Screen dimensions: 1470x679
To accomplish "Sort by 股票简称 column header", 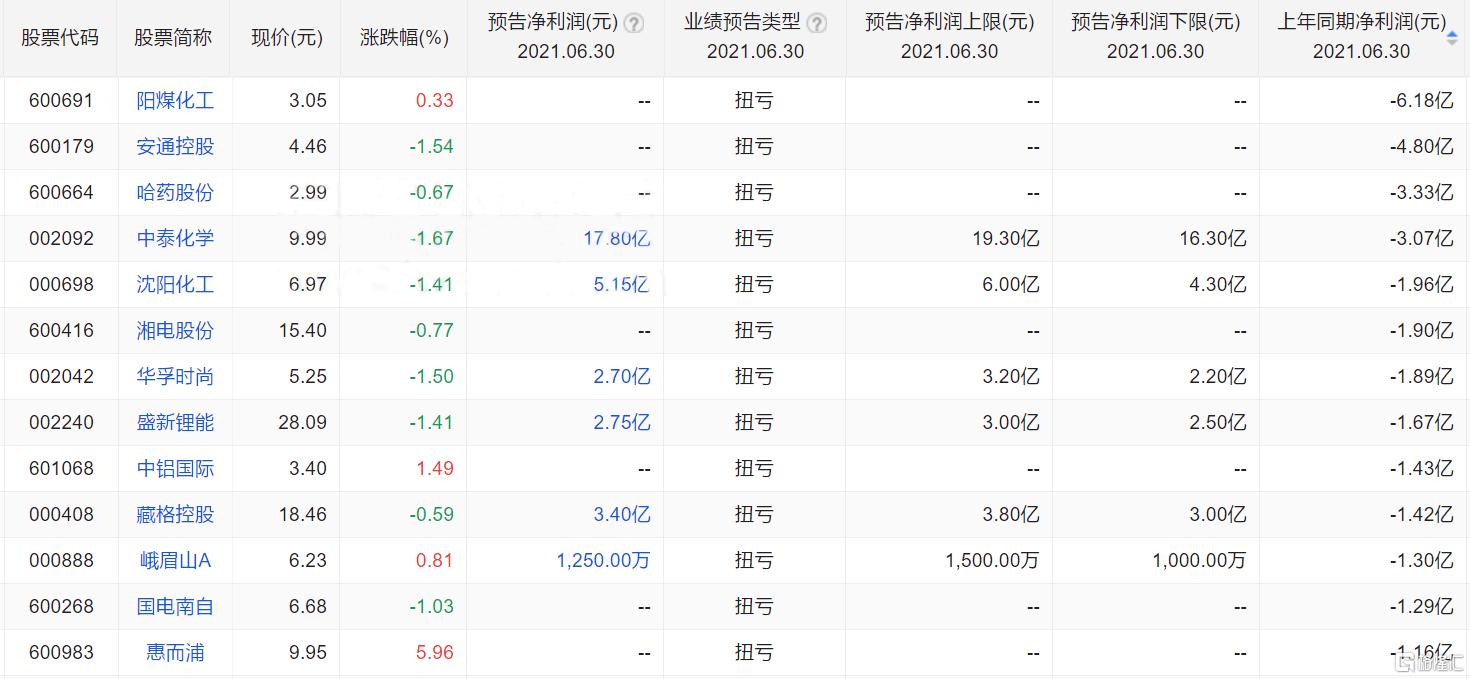I will coord(173,38).
